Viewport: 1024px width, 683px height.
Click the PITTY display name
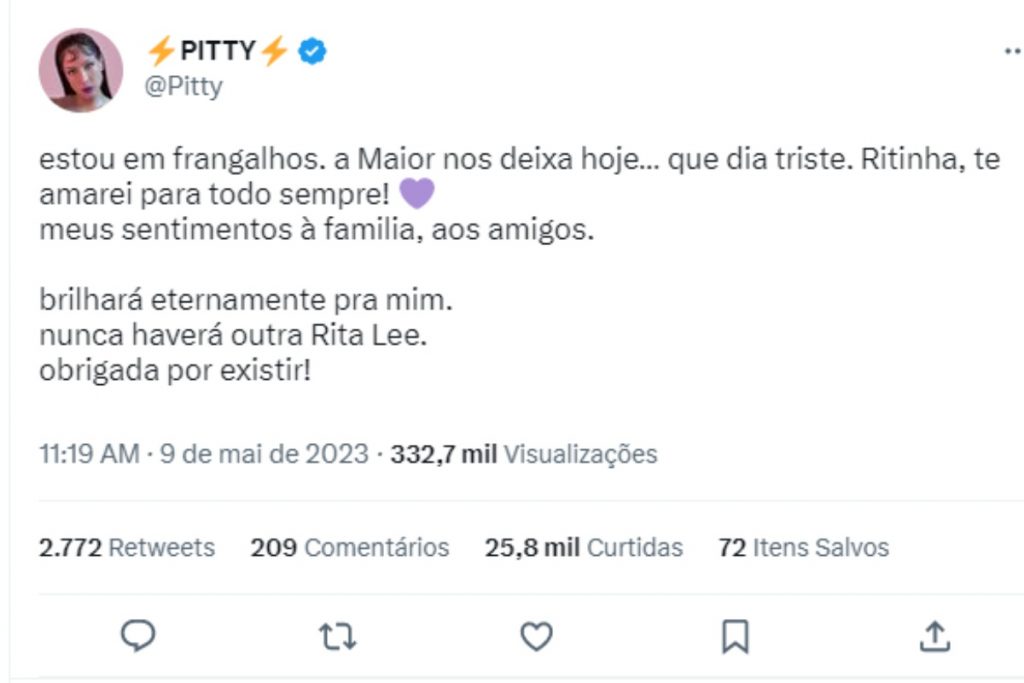click(218, 51)
